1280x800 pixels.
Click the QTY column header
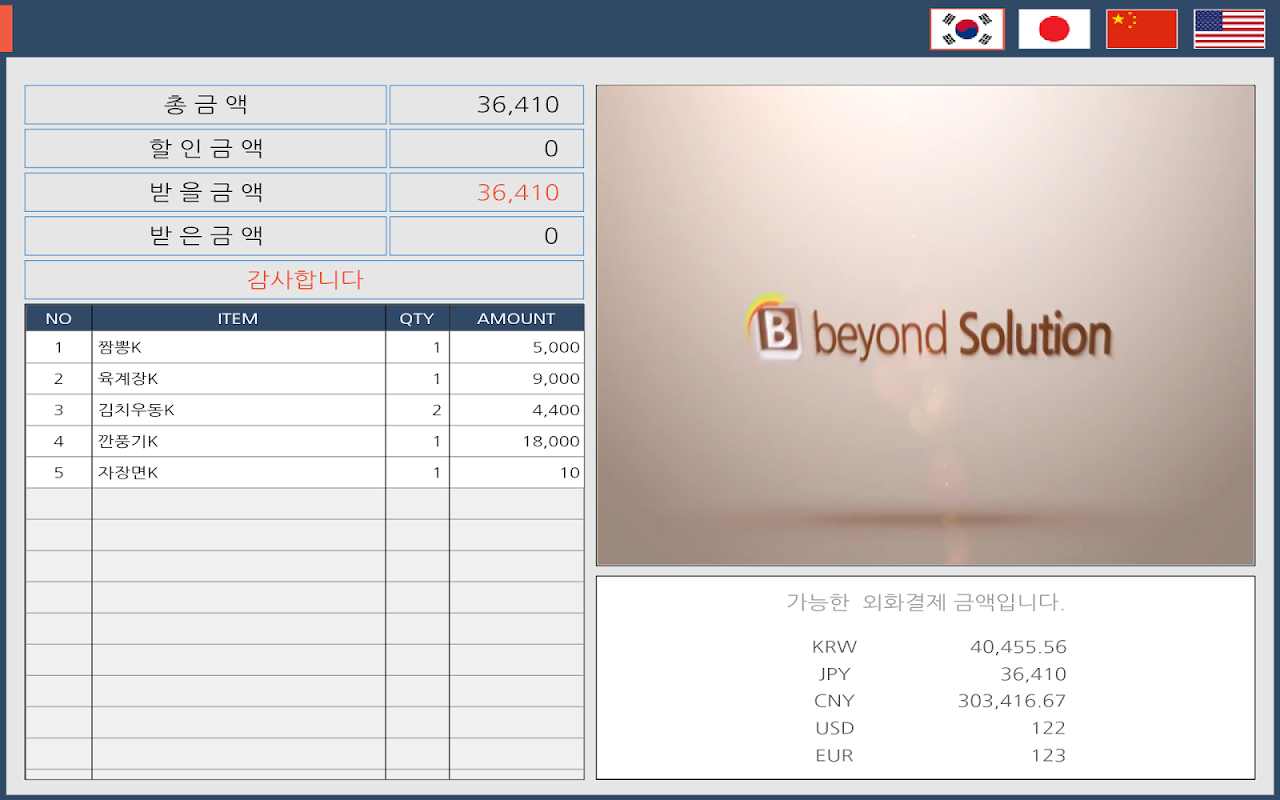[x=417, y=318]
